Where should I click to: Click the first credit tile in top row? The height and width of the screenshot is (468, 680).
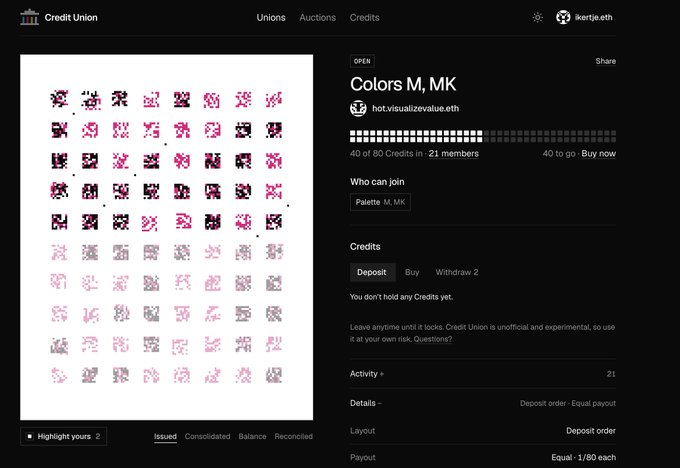pos(59,99)
